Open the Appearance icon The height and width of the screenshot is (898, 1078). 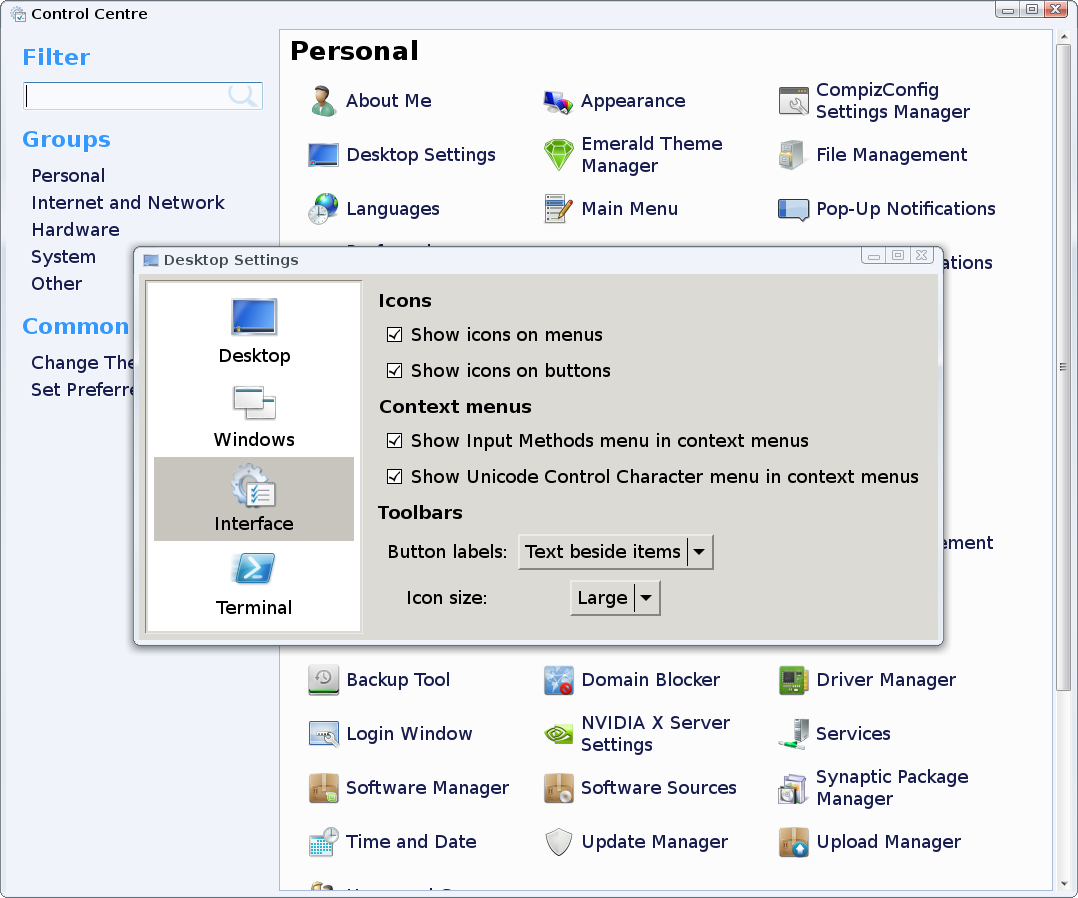[558, 101]
